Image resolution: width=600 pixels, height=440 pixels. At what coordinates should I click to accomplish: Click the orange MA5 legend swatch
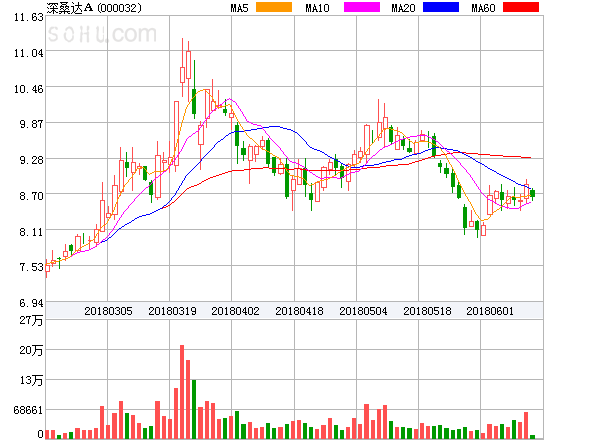(274, 7)
